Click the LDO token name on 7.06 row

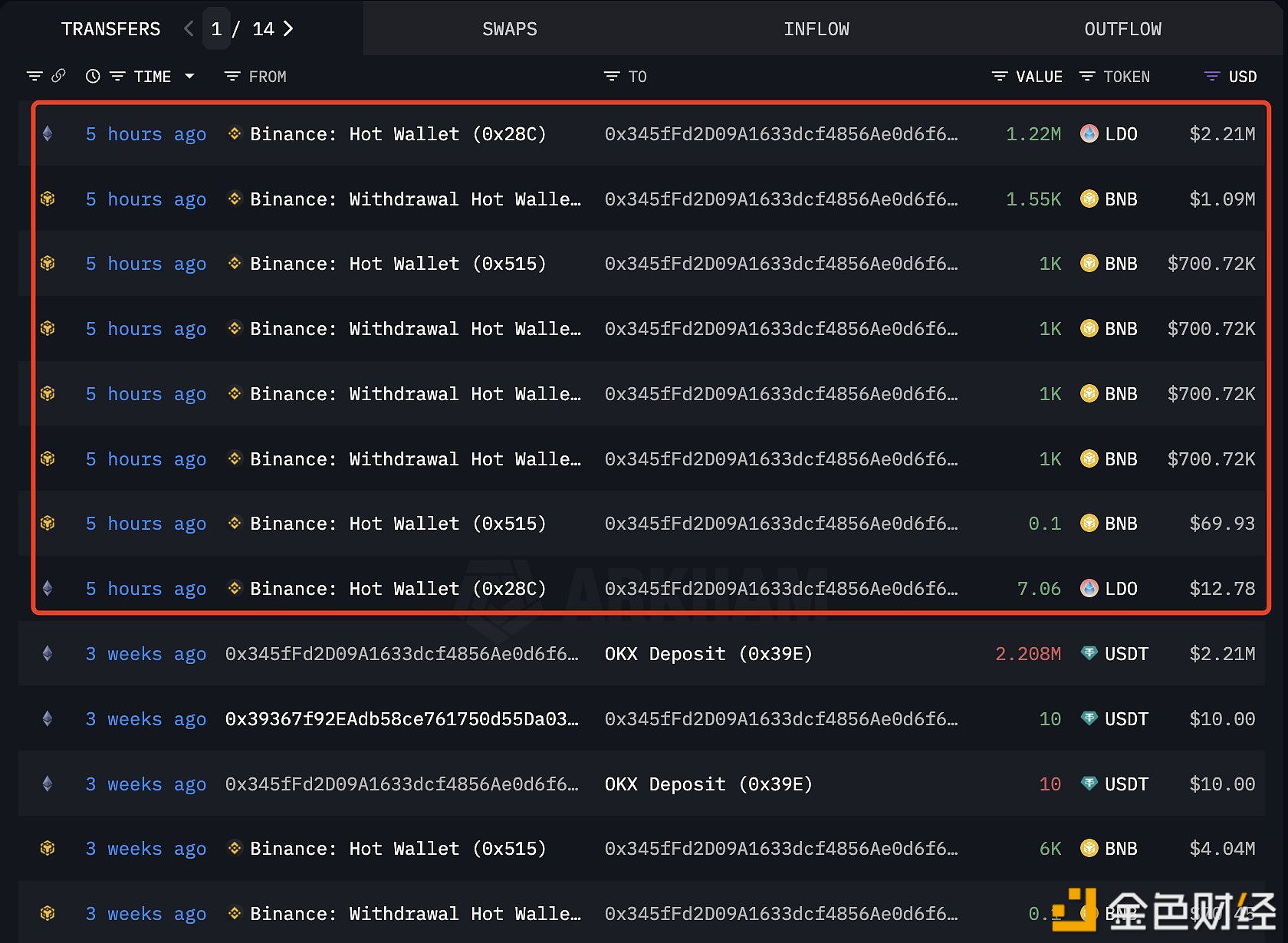click(x=1121, y=589)
